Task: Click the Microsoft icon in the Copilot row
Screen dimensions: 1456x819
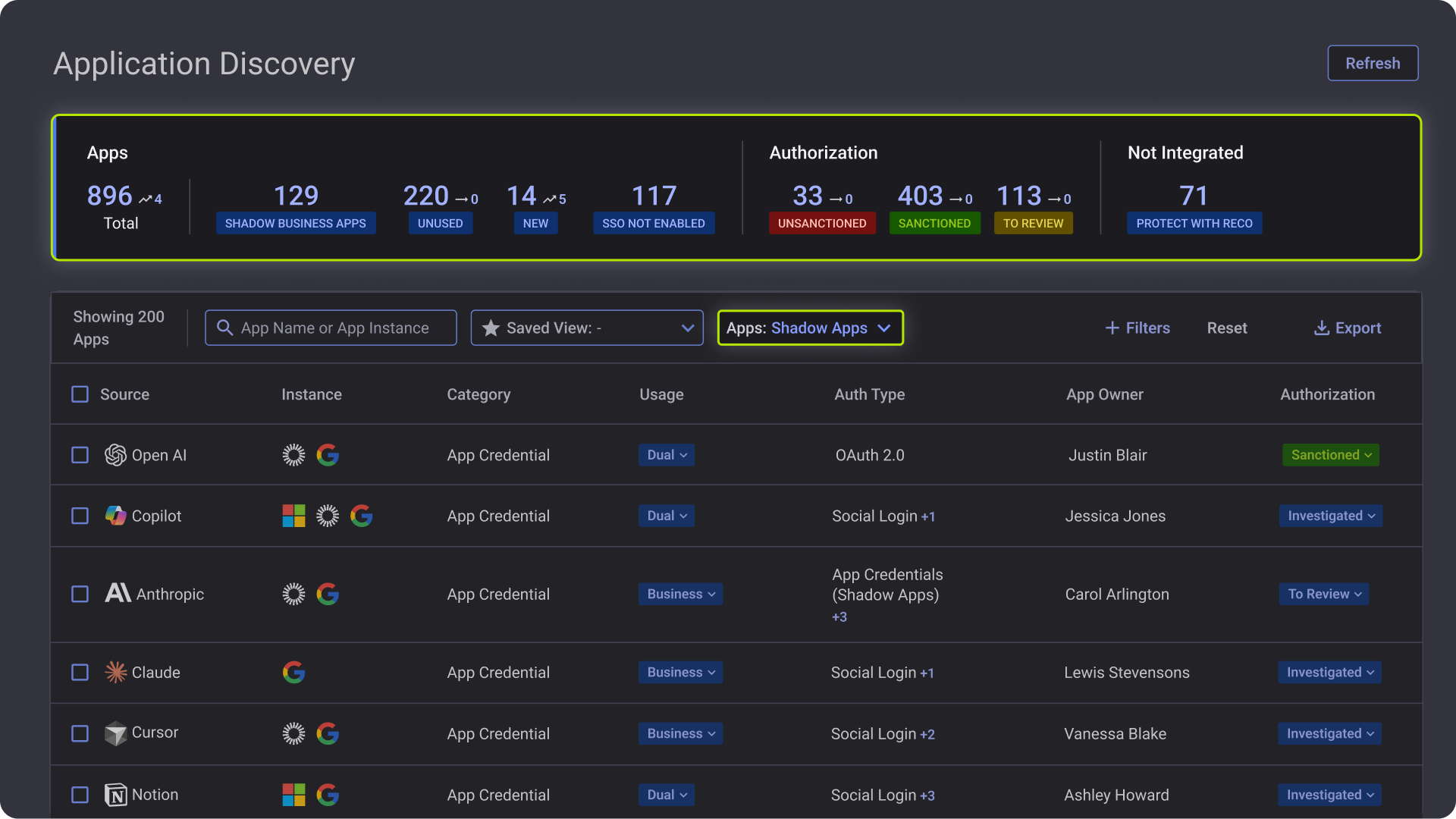Action: tap(293, 516)
